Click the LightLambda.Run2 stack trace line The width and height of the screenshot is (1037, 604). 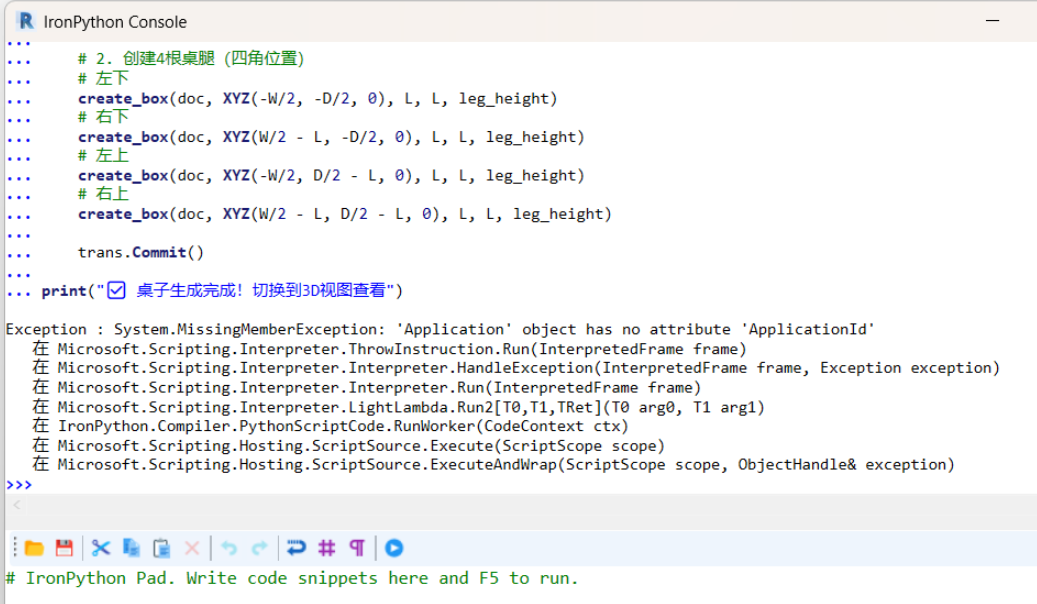pyautogui.click(x=398, y=407)
